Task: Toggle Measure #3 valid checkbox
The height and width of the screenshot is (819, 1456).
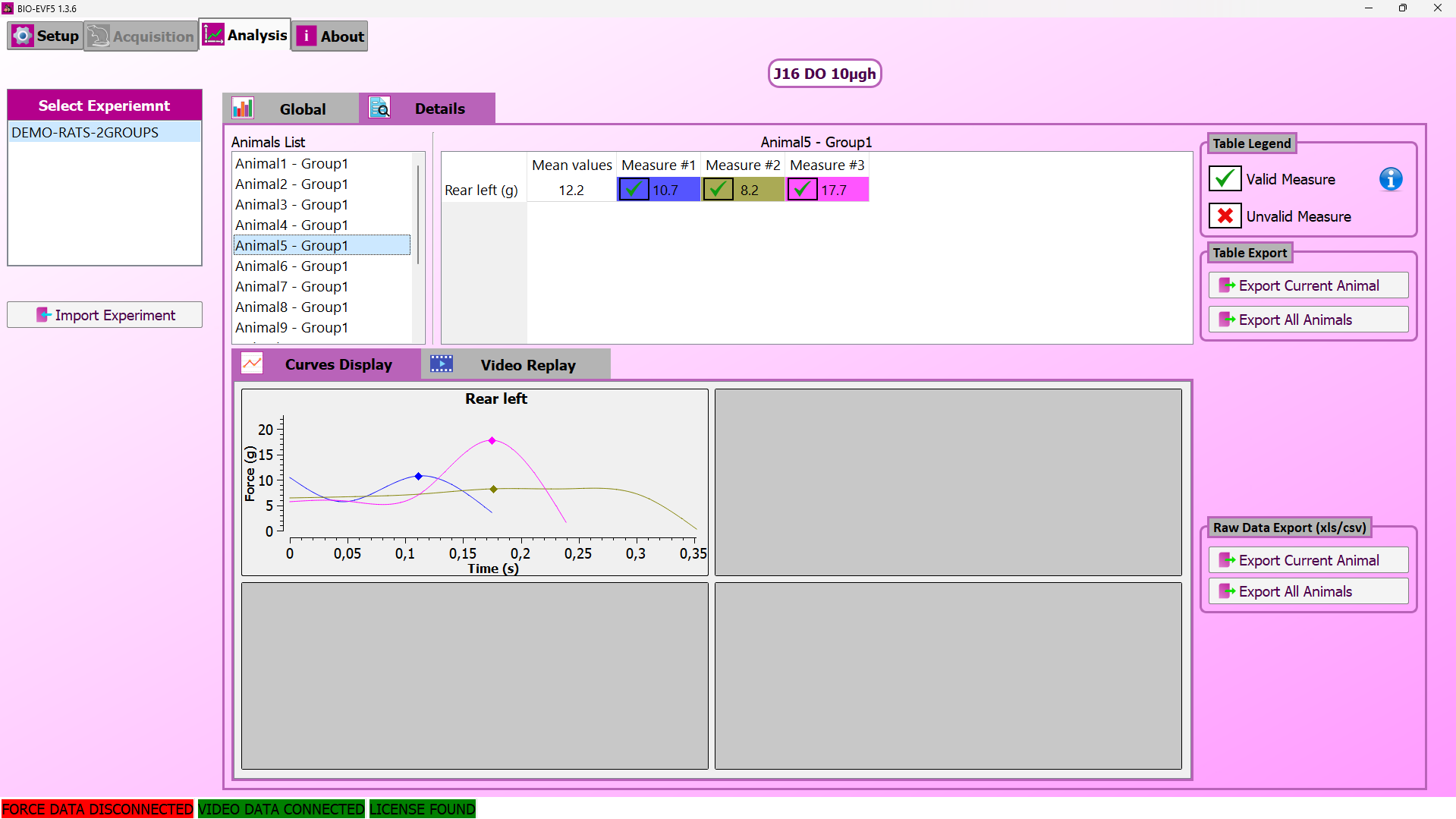Action: 802,190
